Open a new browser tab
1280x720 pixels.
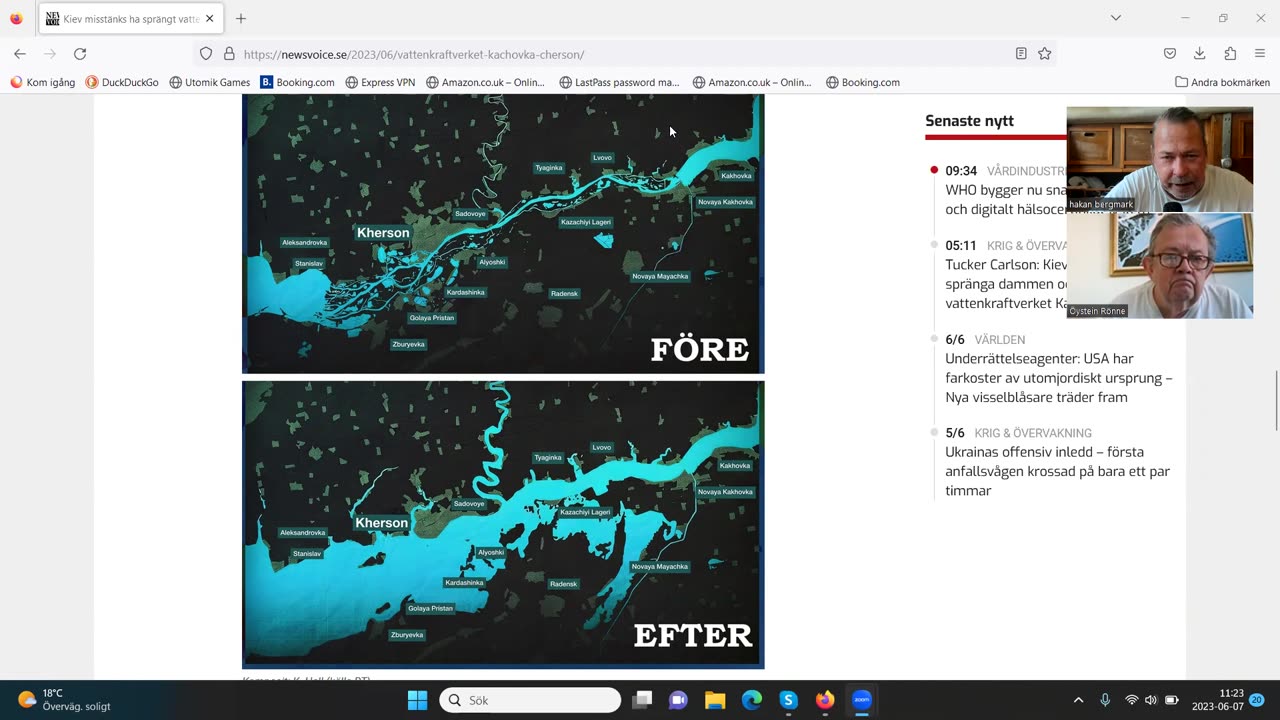[x=241, y=18]
